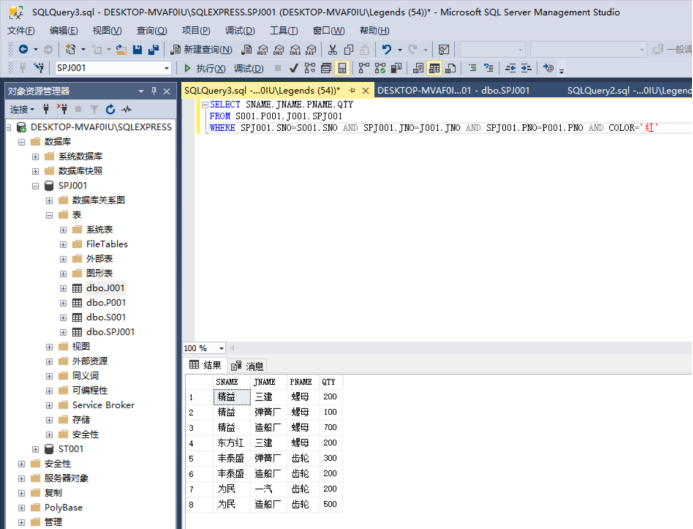Switch to the 消息 messages tab
The height and width of the screenshot is (529, 693).
(248, 365)
